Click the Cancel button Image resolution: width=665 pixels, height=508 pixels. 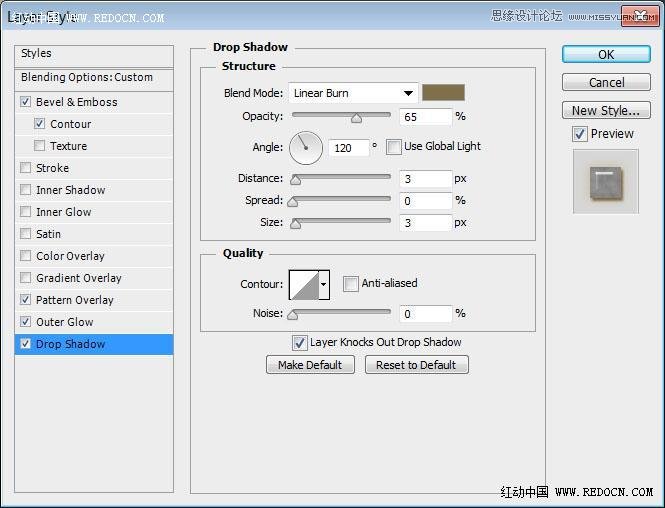(x=606, y=82)
